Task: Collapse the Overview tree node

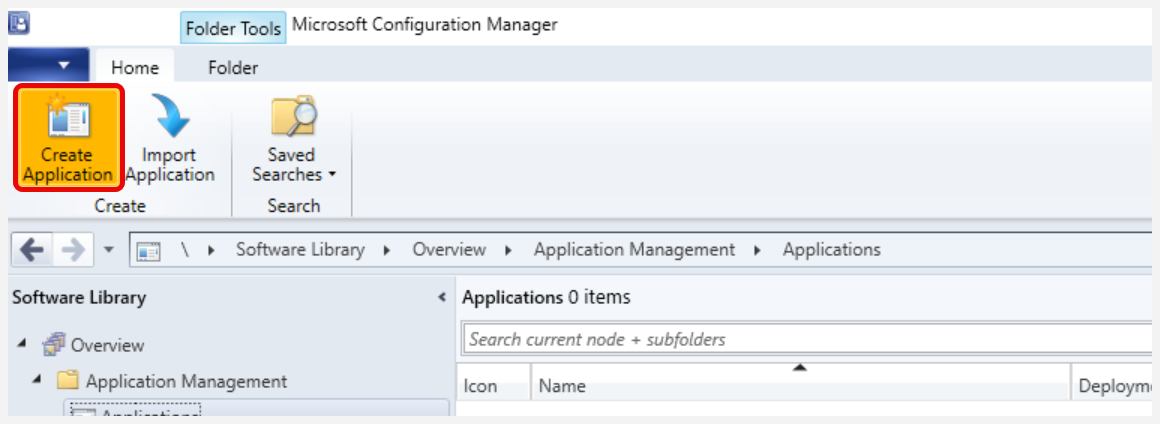Action: (20, 344)
